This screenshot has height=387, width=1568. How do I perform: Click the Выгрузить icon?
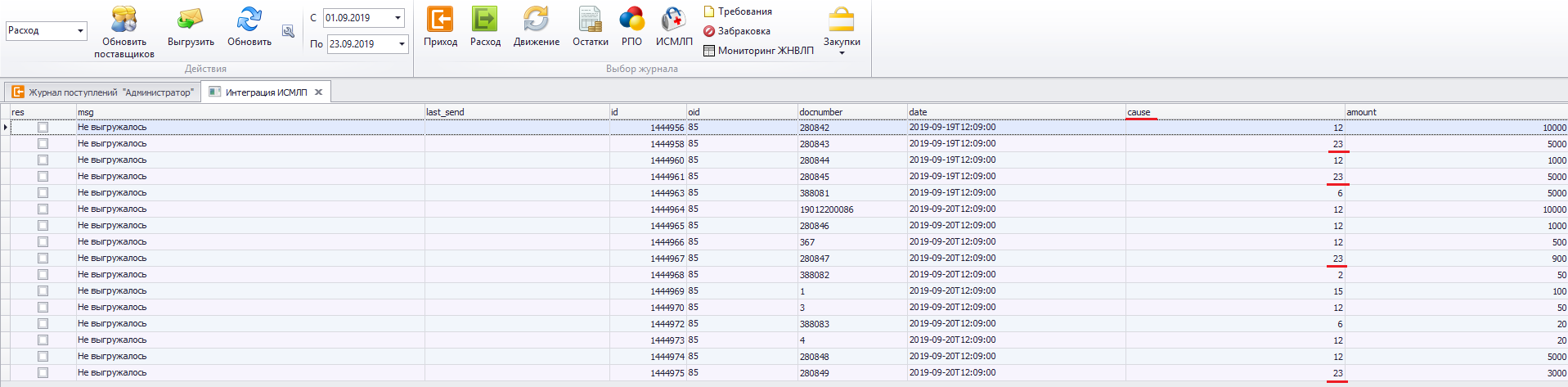(191, 20)
